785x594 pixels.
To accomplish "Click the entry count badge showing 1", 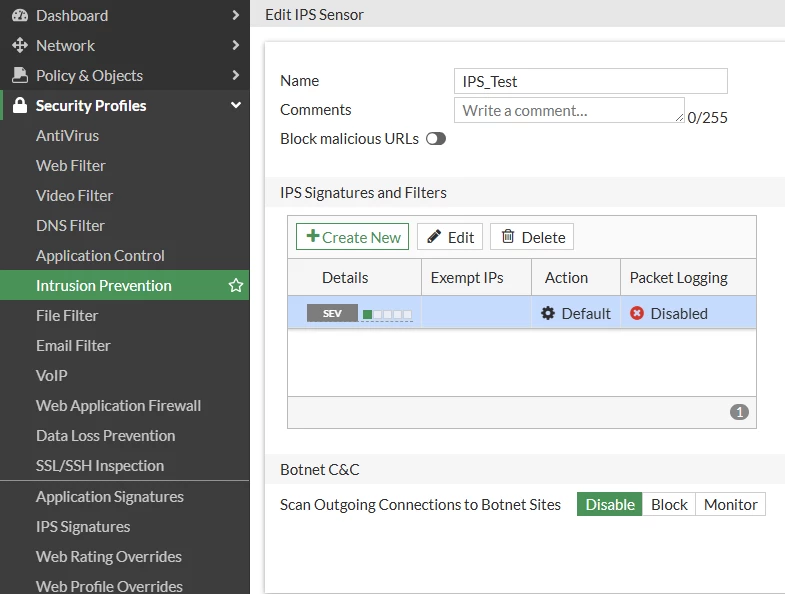I will (739, 412).
